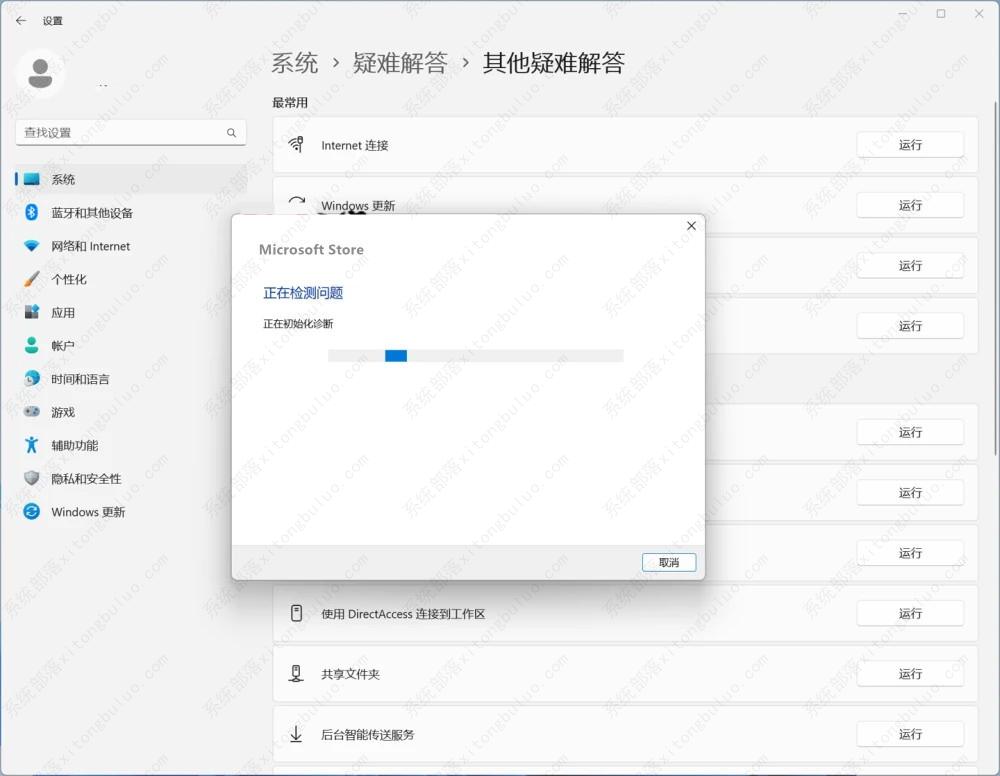Select 系统 in the left navigation
This screenshot has width=1000, height=776.
(x=63, y=180)
